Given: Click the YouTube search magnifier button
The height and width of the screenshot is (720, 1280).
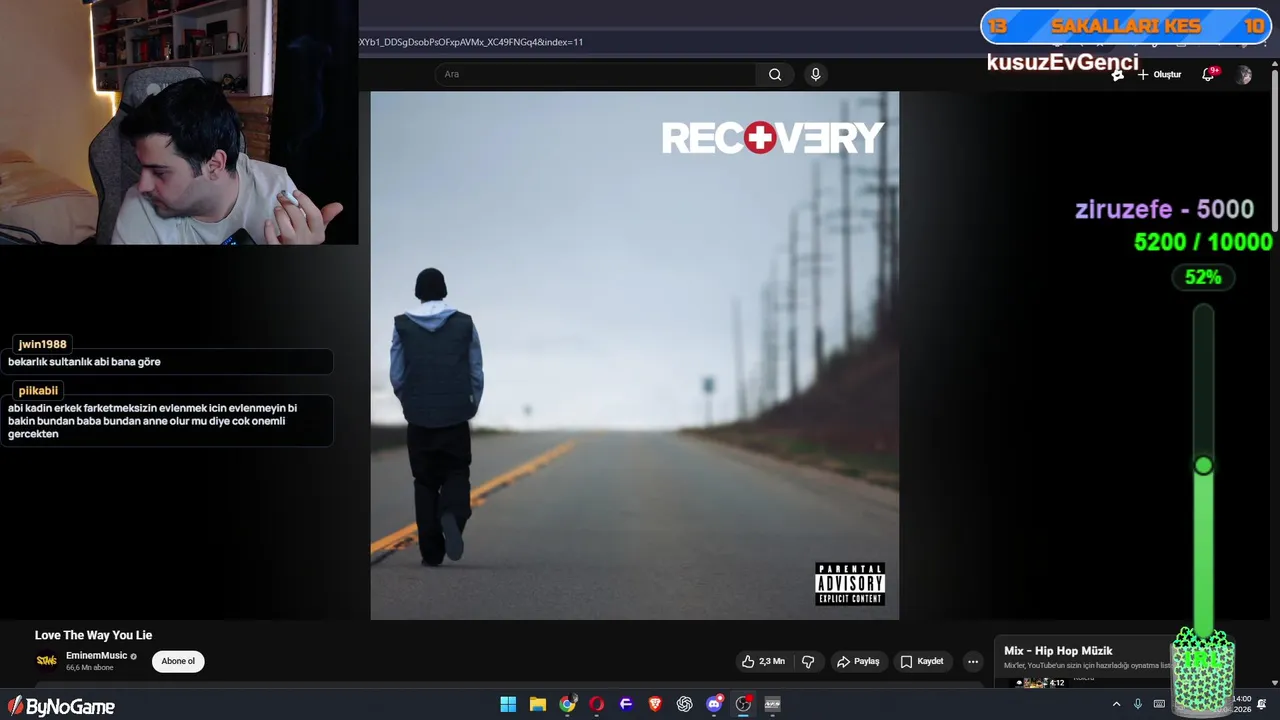Looking at the screenshot, I should pos(775,74).
